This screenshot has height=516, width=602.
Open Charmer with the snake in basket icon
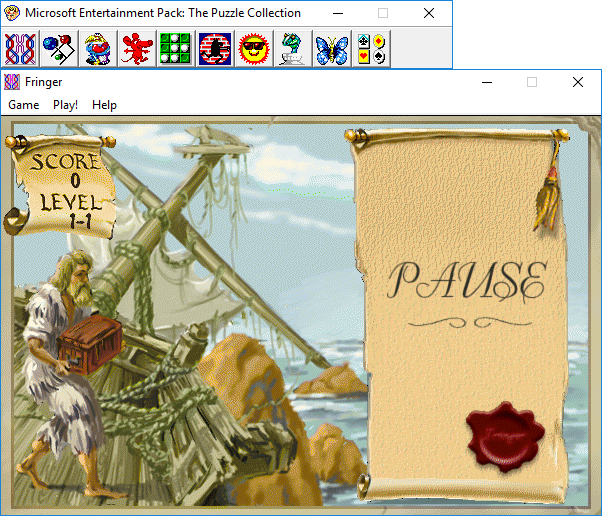click(293, 49)
